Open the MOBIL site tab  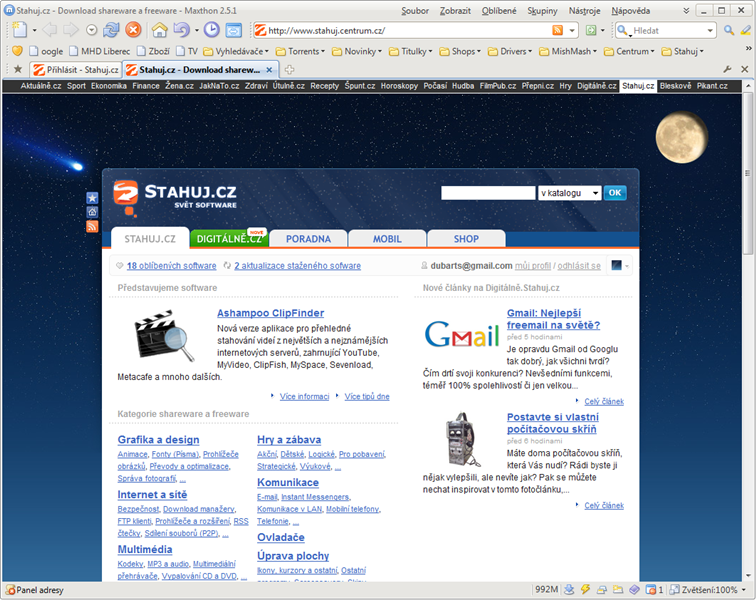coord(387,239)
